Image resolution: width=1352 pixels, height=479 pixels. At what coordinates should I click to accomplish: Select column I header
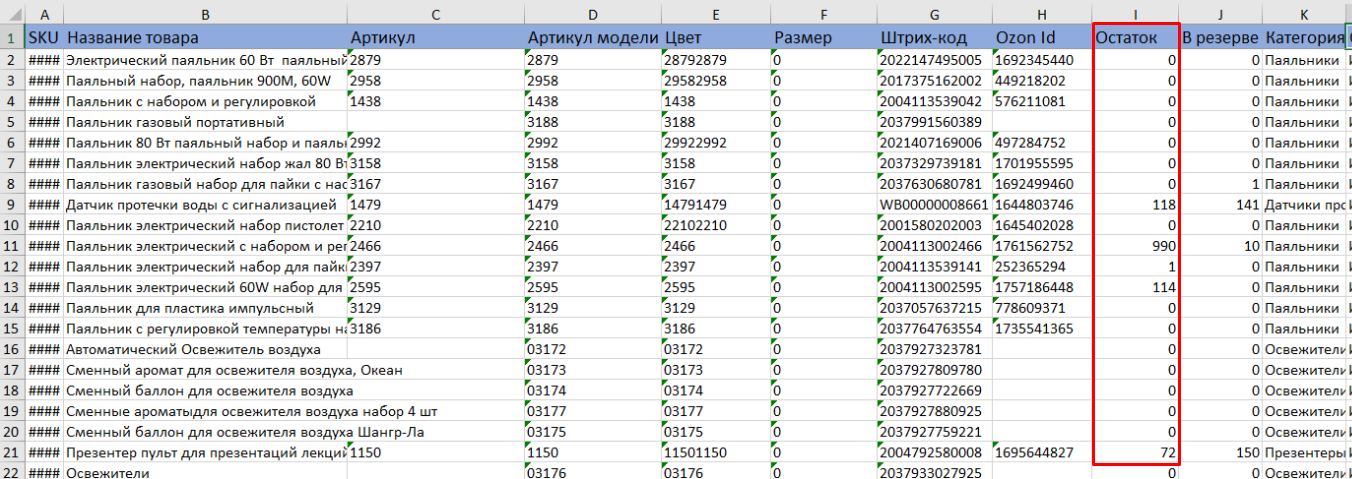point(1135,14)
